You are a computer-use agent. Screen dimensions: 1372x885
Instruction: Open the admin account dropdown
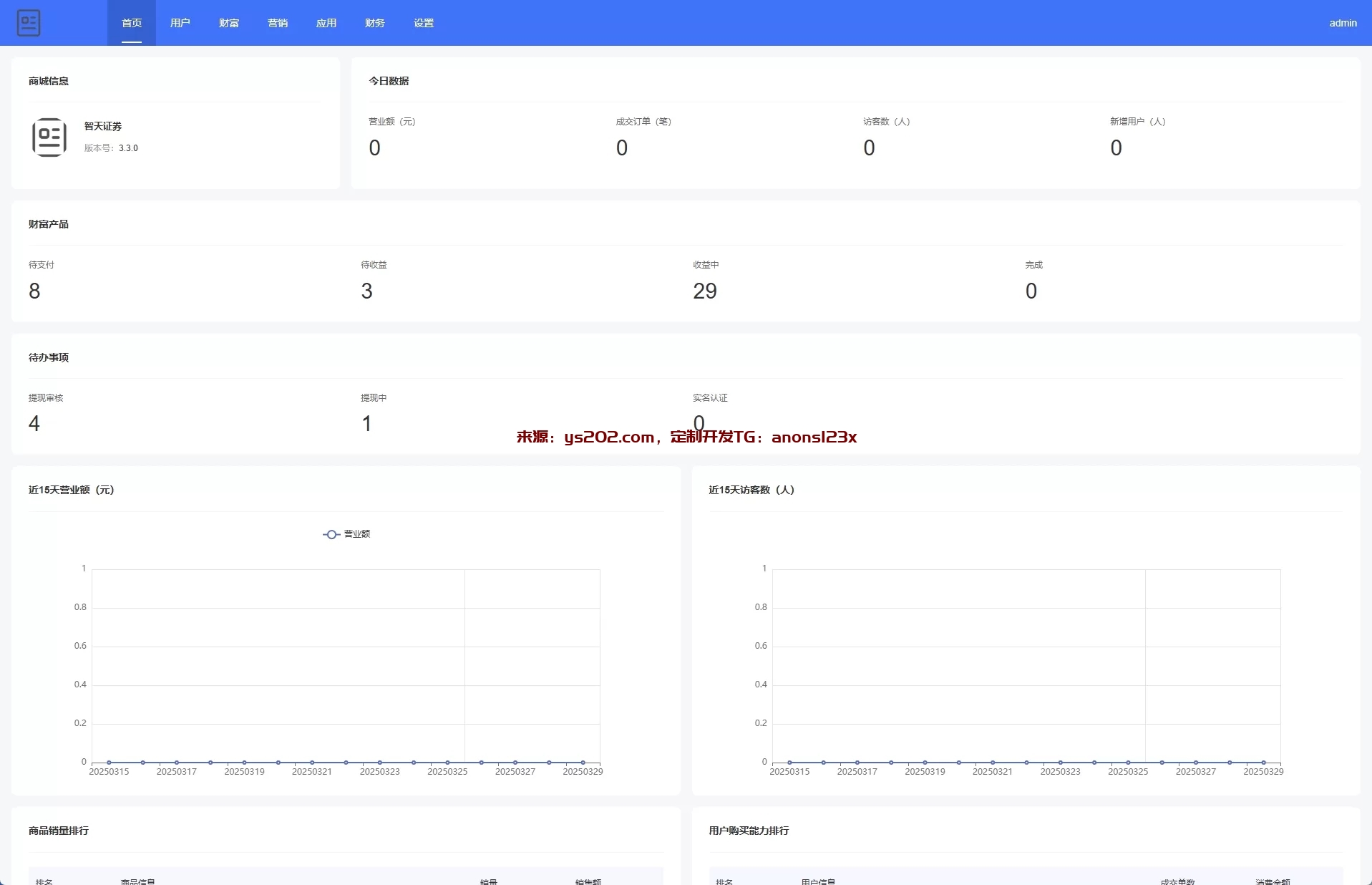click(x=1342, y=23)
